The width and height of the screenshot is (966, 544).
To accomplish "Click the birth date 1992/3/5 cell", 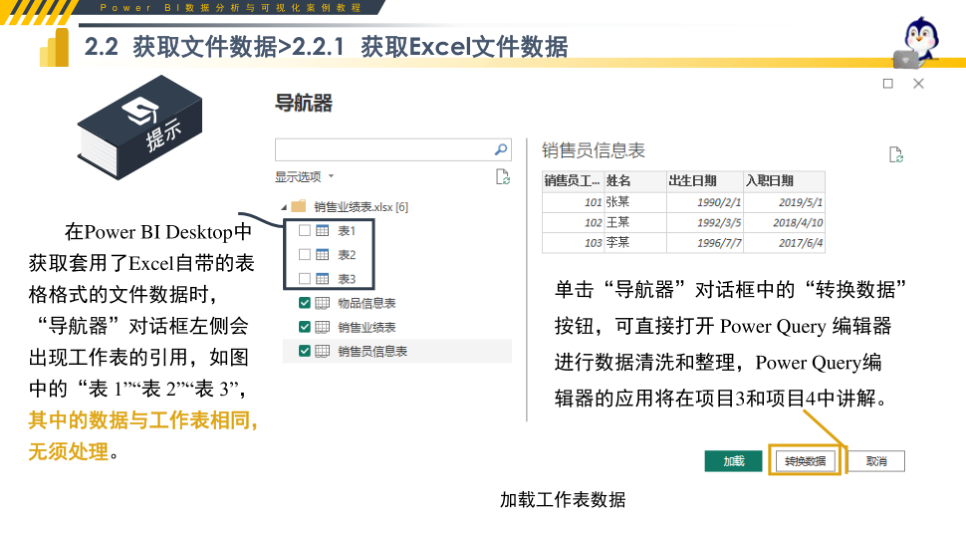I will pyautogui.click(x=705, y=222).
